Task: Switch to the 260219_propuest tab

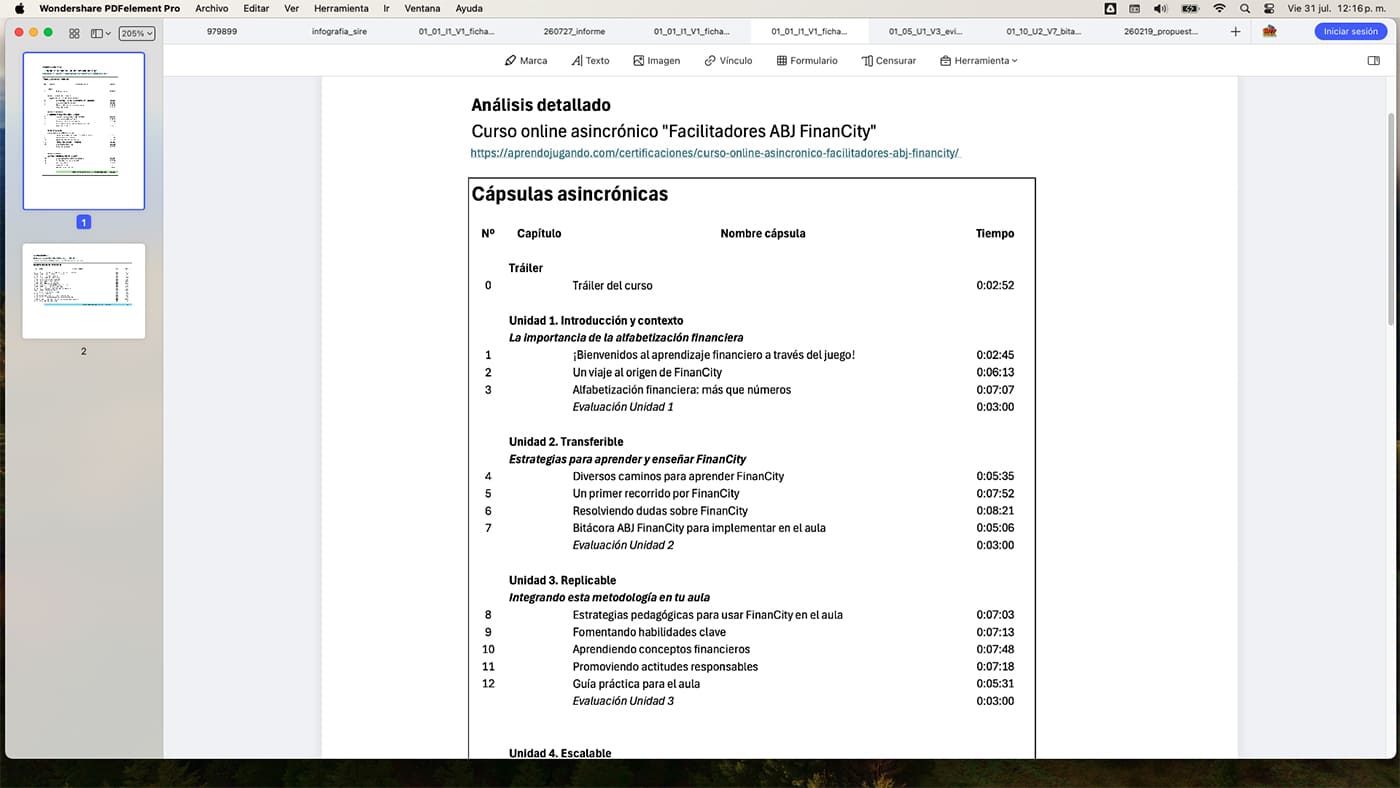Action: pyautogui.click(x=1160, y=32)
